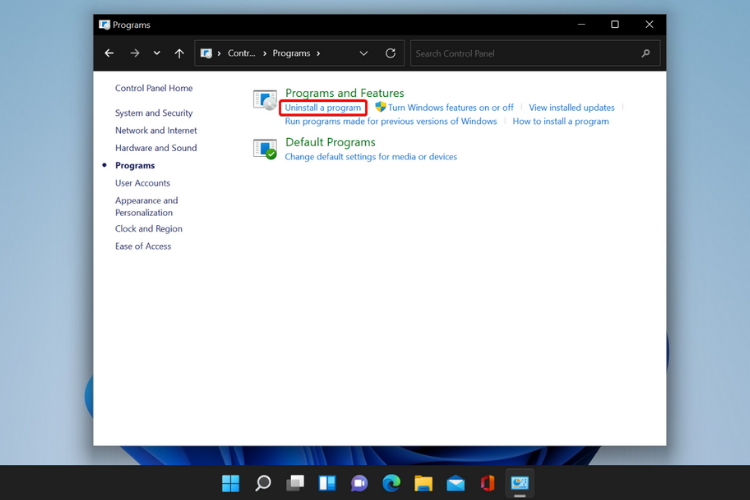Click the Default Programs icon
This screenshot has width=750, height=500.
(265, 149)
